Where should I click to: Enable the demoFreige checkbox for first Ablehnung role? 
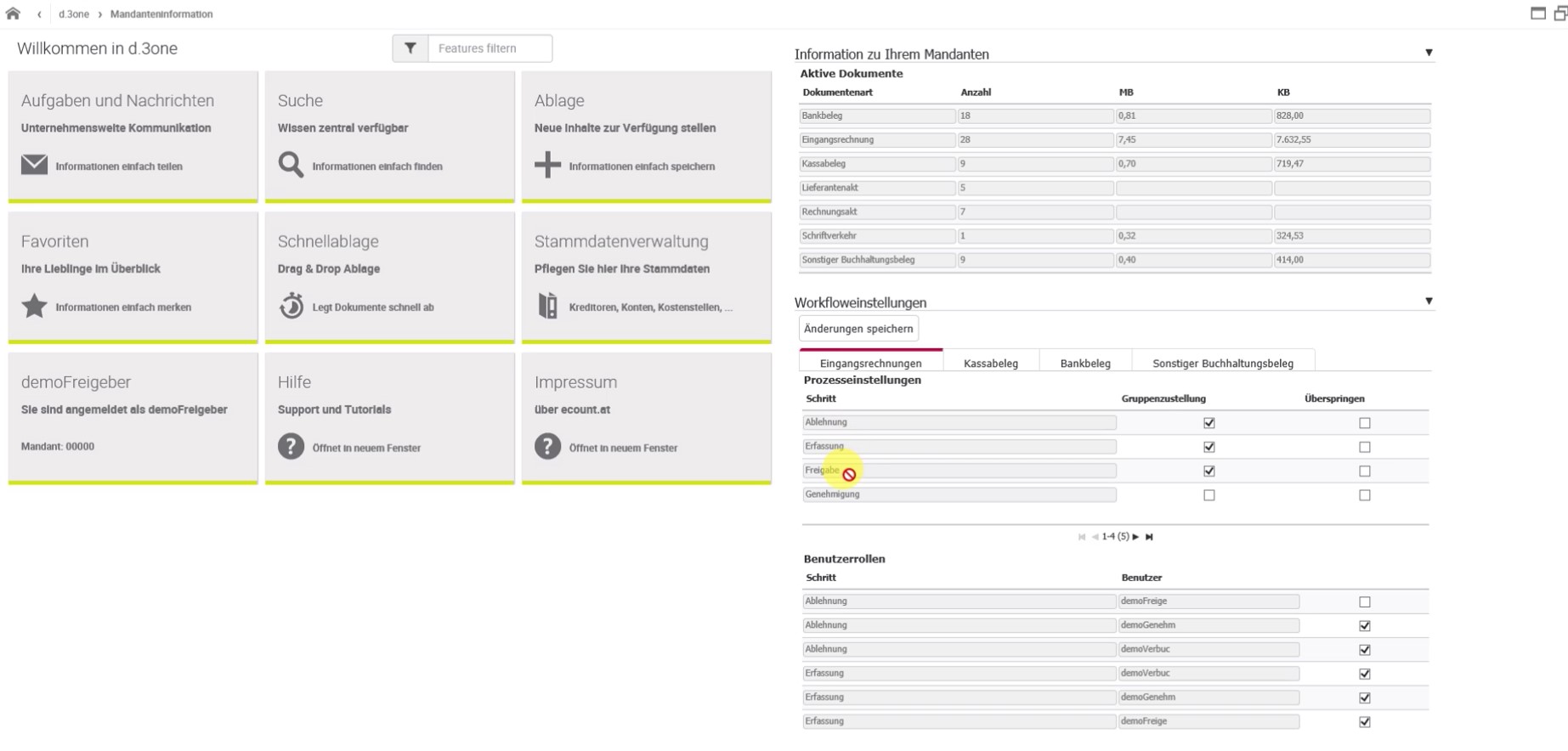1365,602
